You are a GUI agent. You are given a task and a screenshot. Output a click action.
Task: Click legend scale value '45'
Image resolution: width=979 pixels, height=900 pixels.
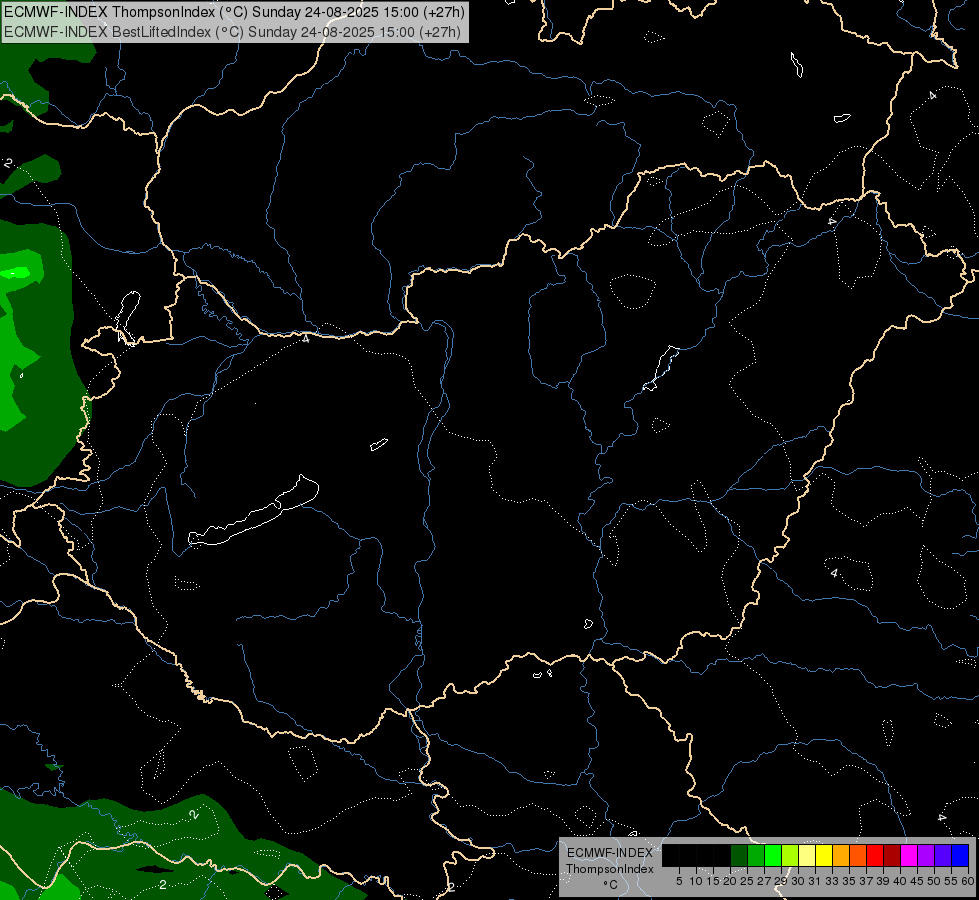click(x=917, y=881)
